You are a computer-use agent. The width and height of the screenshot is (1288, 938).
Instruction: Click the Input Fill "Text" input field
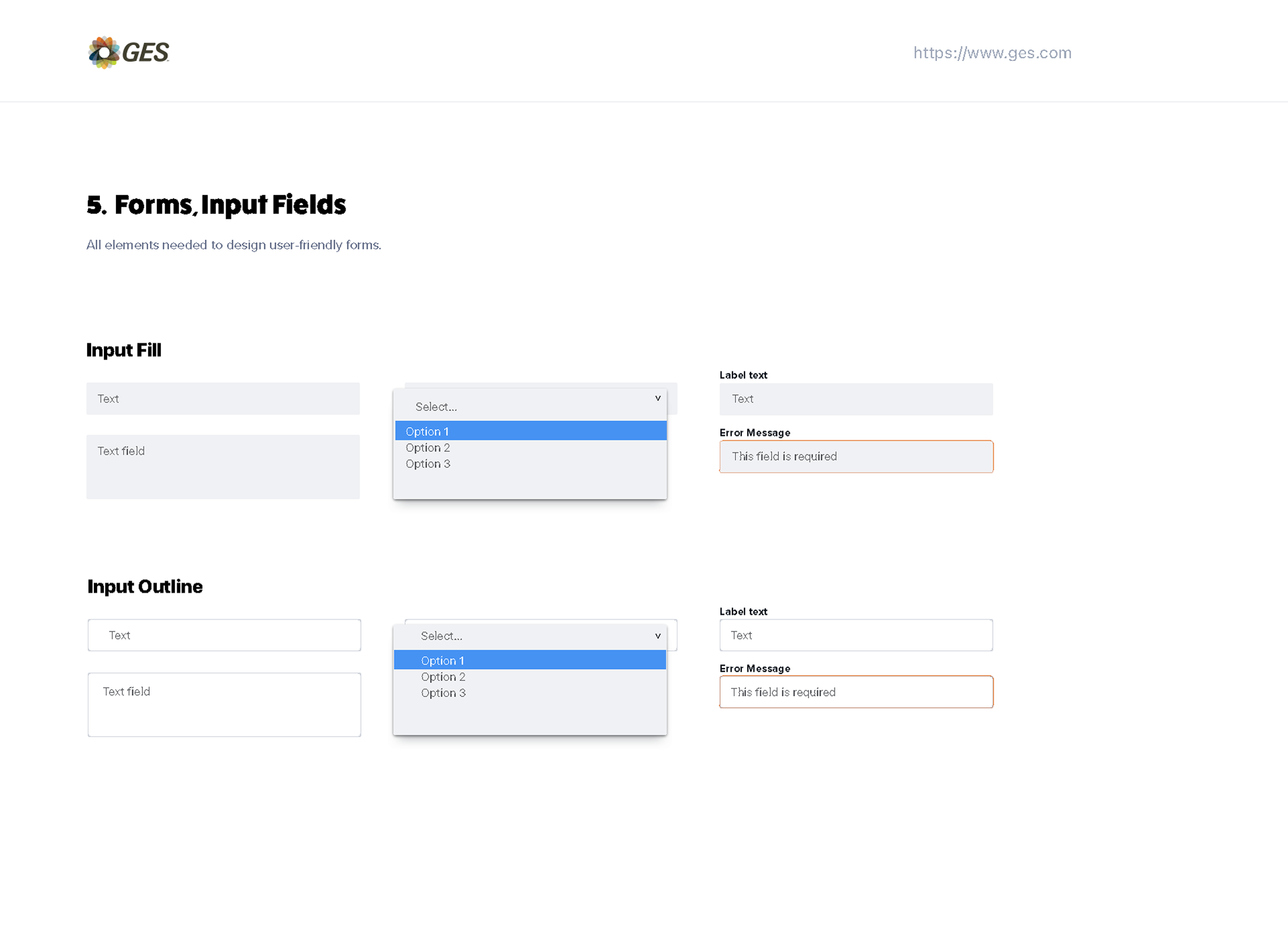(x=223, y=399)
